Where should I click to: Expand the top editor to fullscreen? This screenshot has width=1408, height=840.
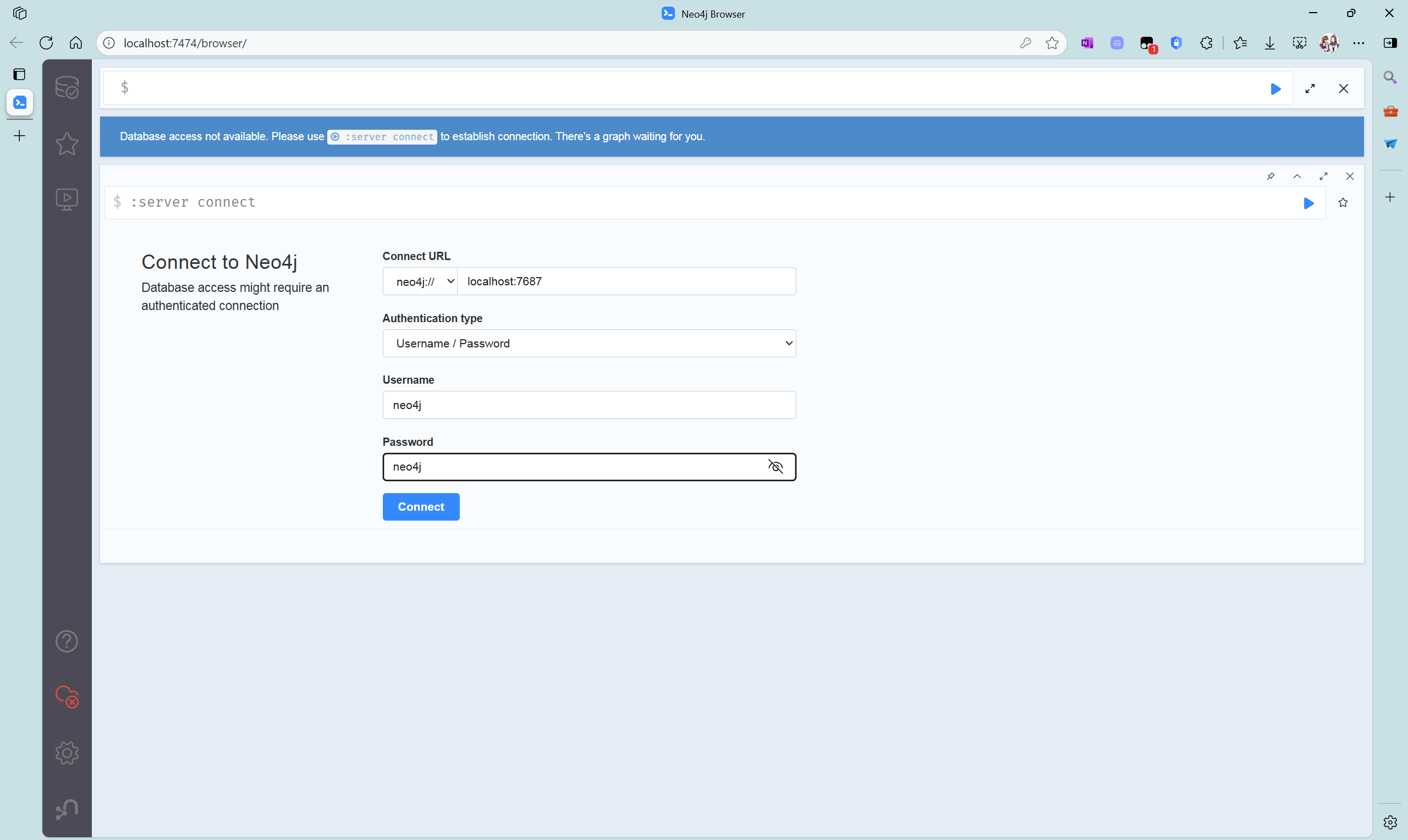(1310, 89)
